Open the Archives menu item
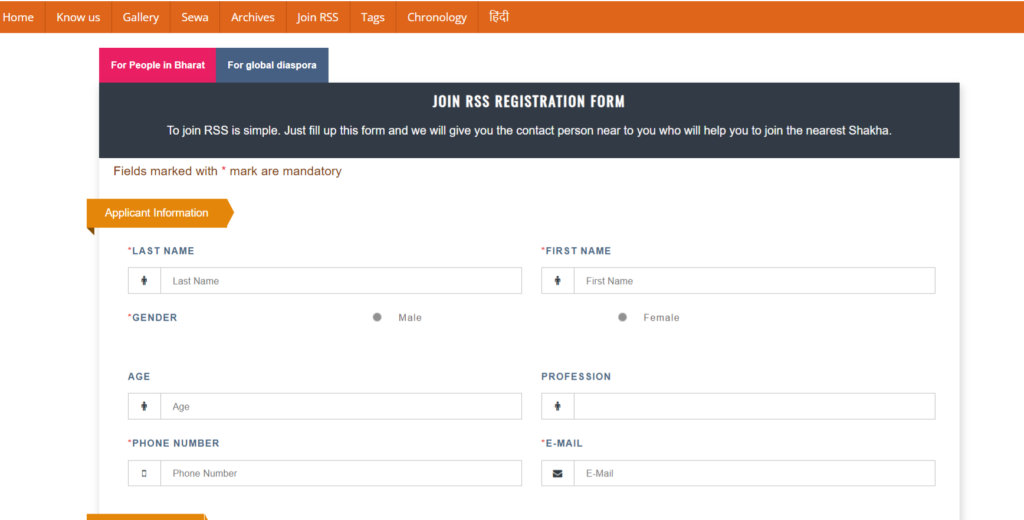Screen dimensions: 1024x520 (x=253, y=17)
